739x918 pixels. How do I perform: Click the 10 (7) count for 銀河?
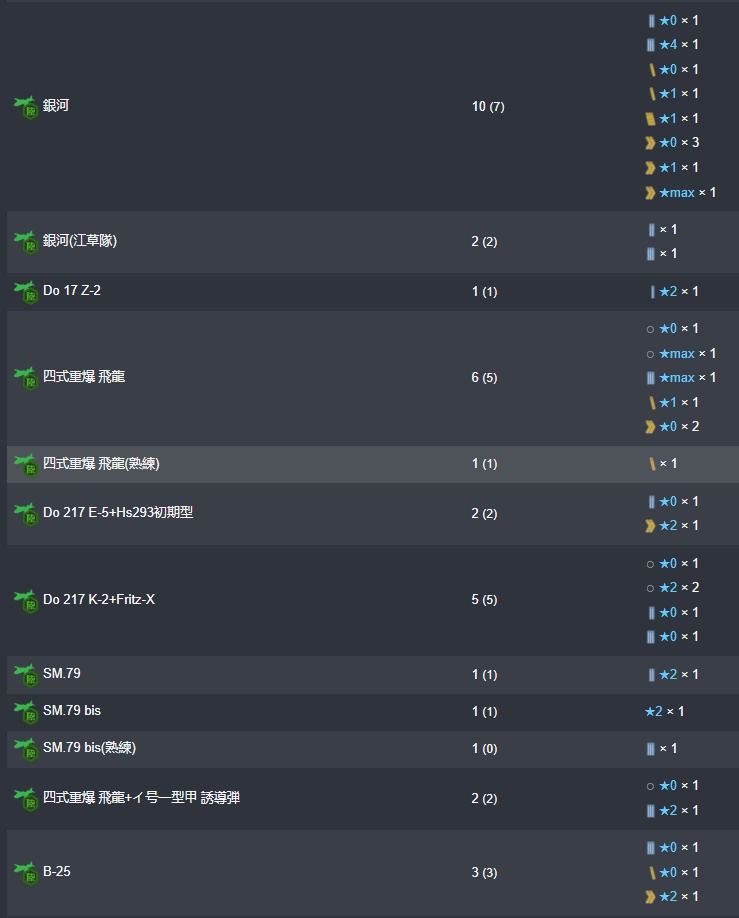tap(488, 106)
